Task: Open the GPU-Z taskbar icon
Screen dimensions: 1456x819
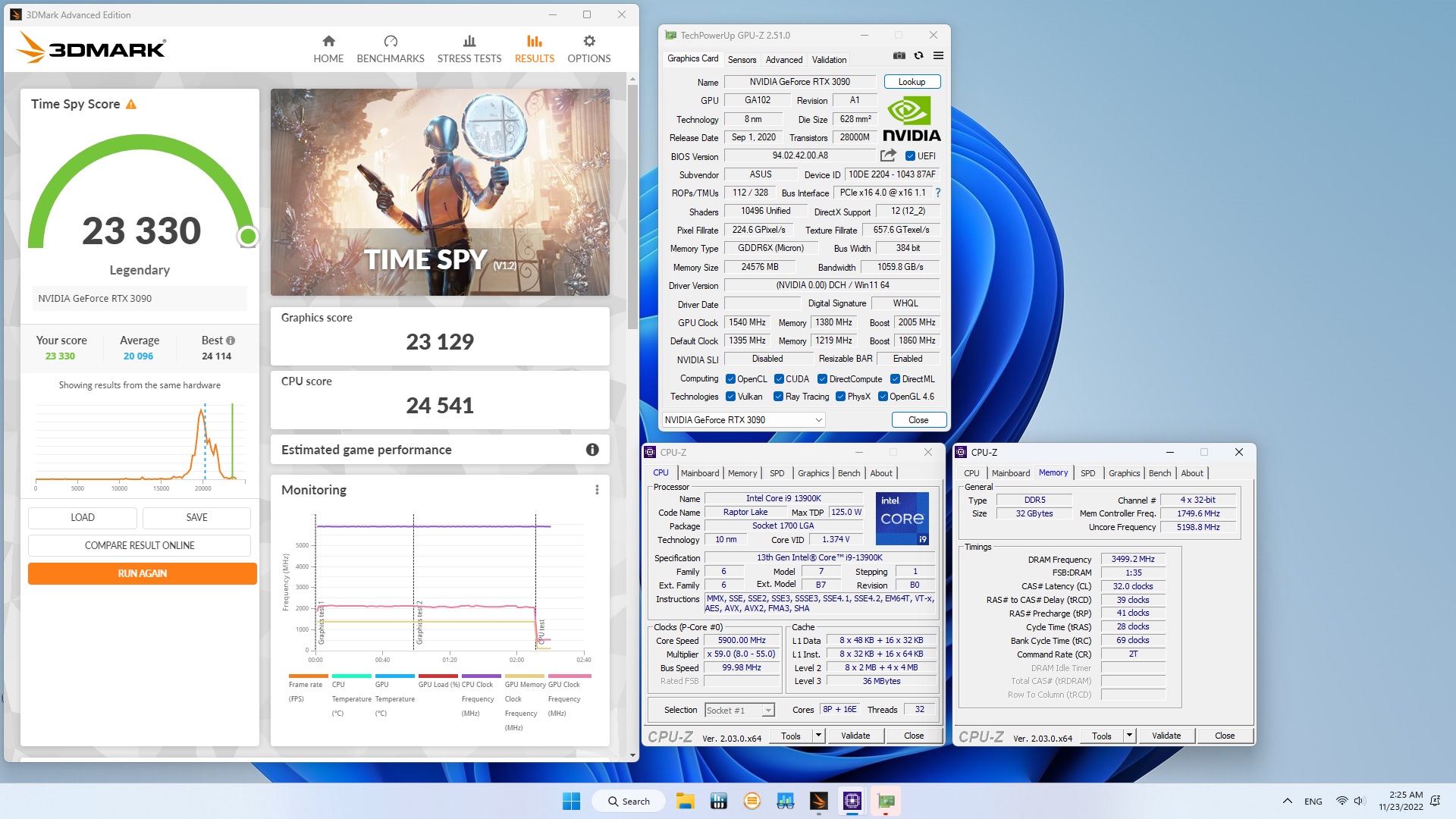Action: 886,801
